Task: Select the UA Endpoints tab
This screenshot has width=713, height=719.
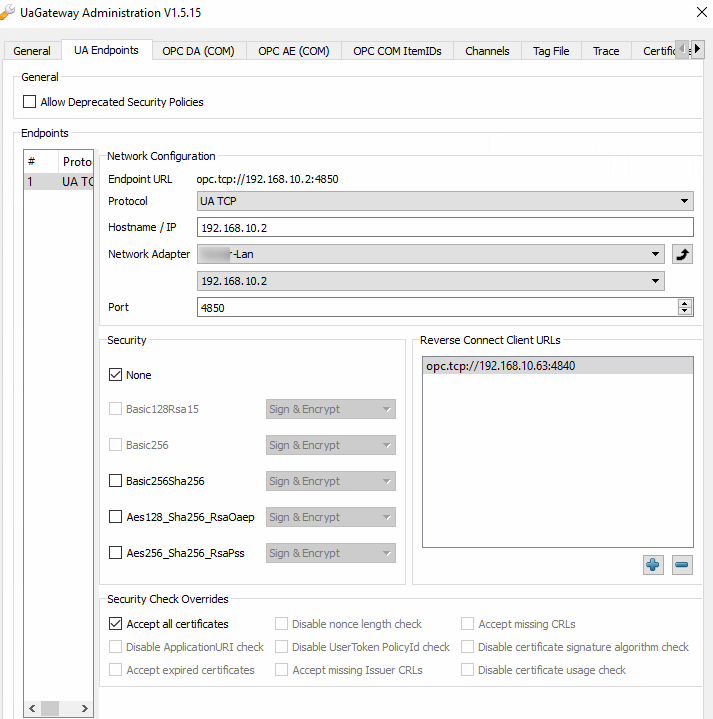Action: click(x=106, y=50)
